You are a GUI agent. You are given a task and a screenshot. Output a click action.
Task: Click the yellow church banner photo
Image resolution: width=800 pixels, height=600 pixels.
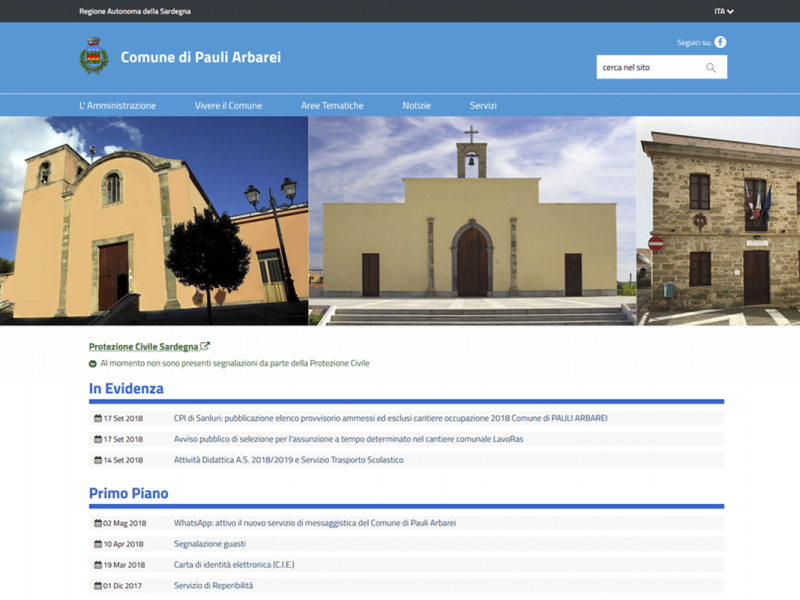(x=472, y=221)
